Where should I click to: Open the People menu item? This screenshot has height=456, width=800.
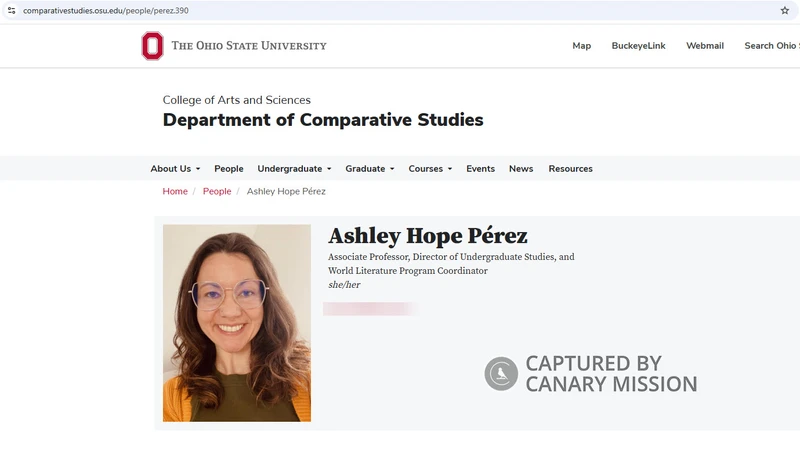coord(229,169)
